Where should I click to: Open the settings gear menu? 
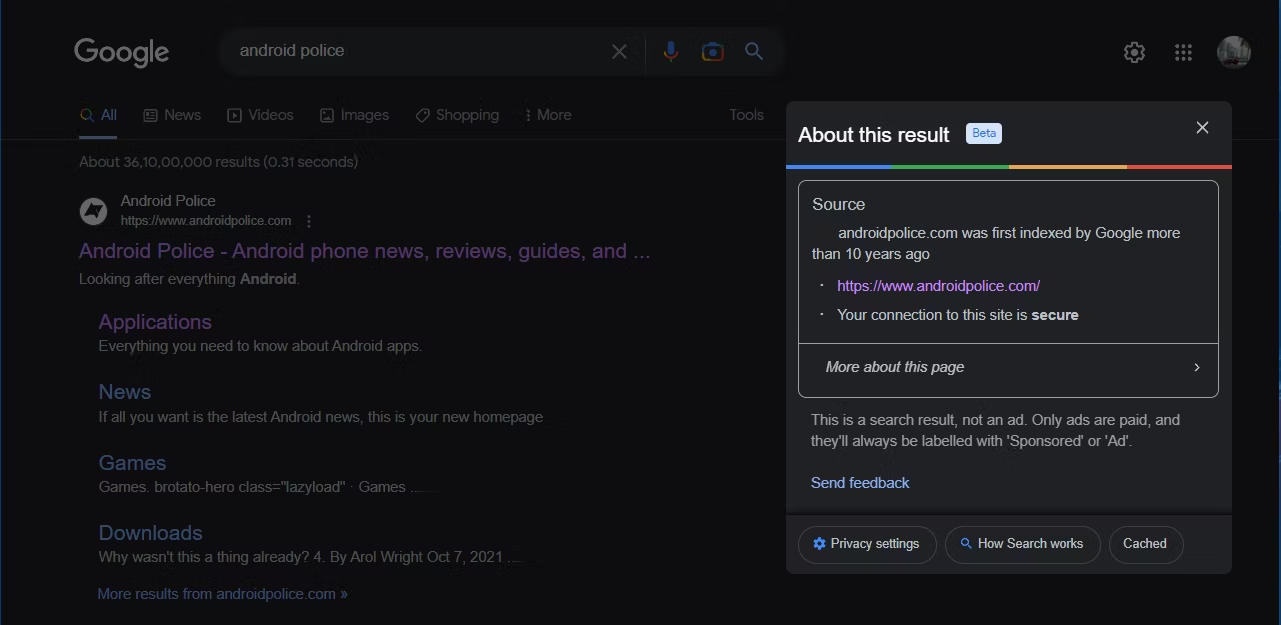tap(1134, 53)
